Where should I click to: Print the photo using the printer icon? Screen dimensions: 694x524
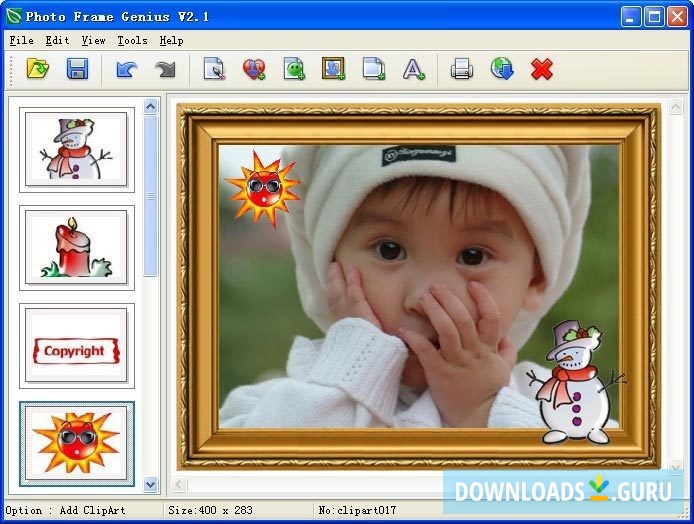462,69
